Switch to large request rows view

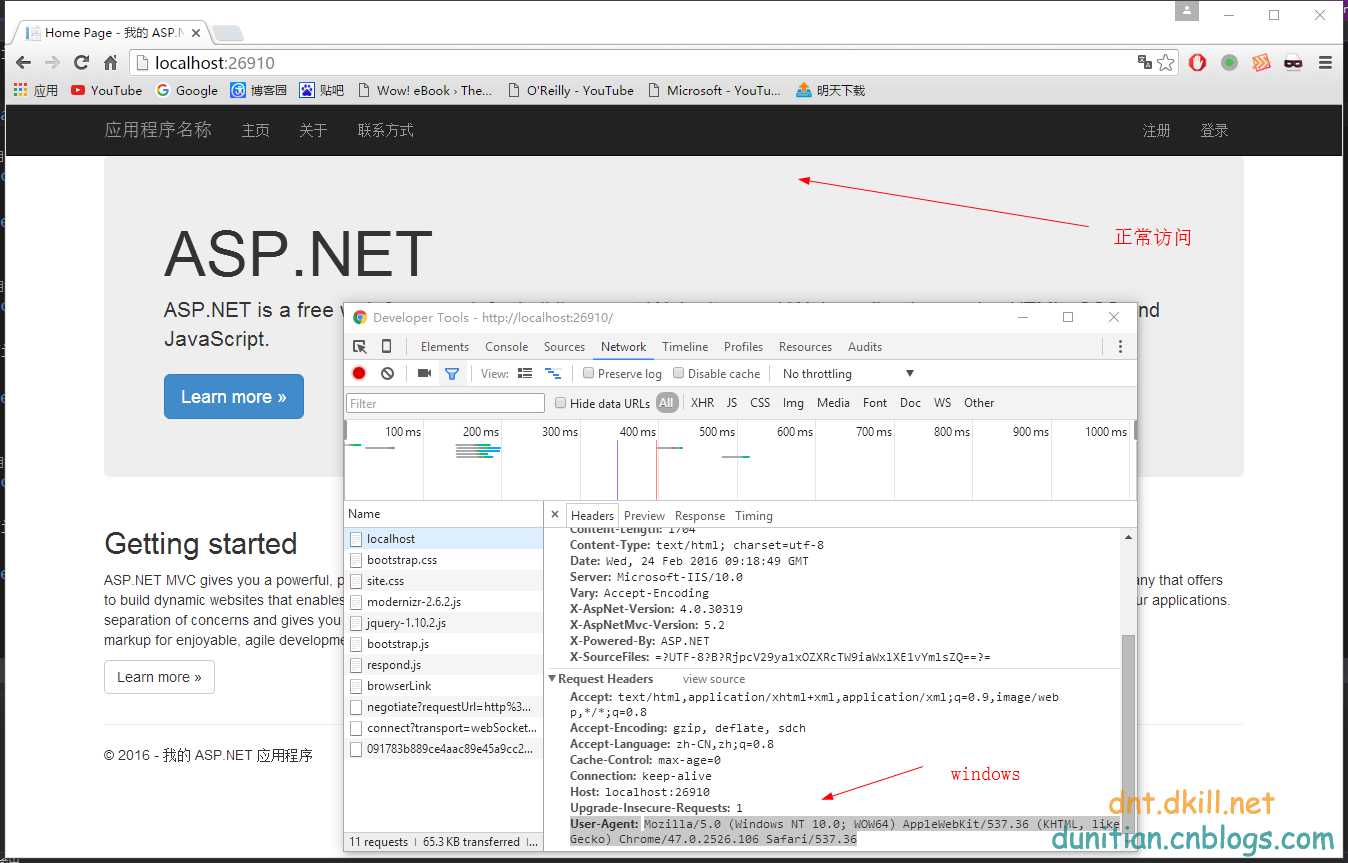[525, 373]
